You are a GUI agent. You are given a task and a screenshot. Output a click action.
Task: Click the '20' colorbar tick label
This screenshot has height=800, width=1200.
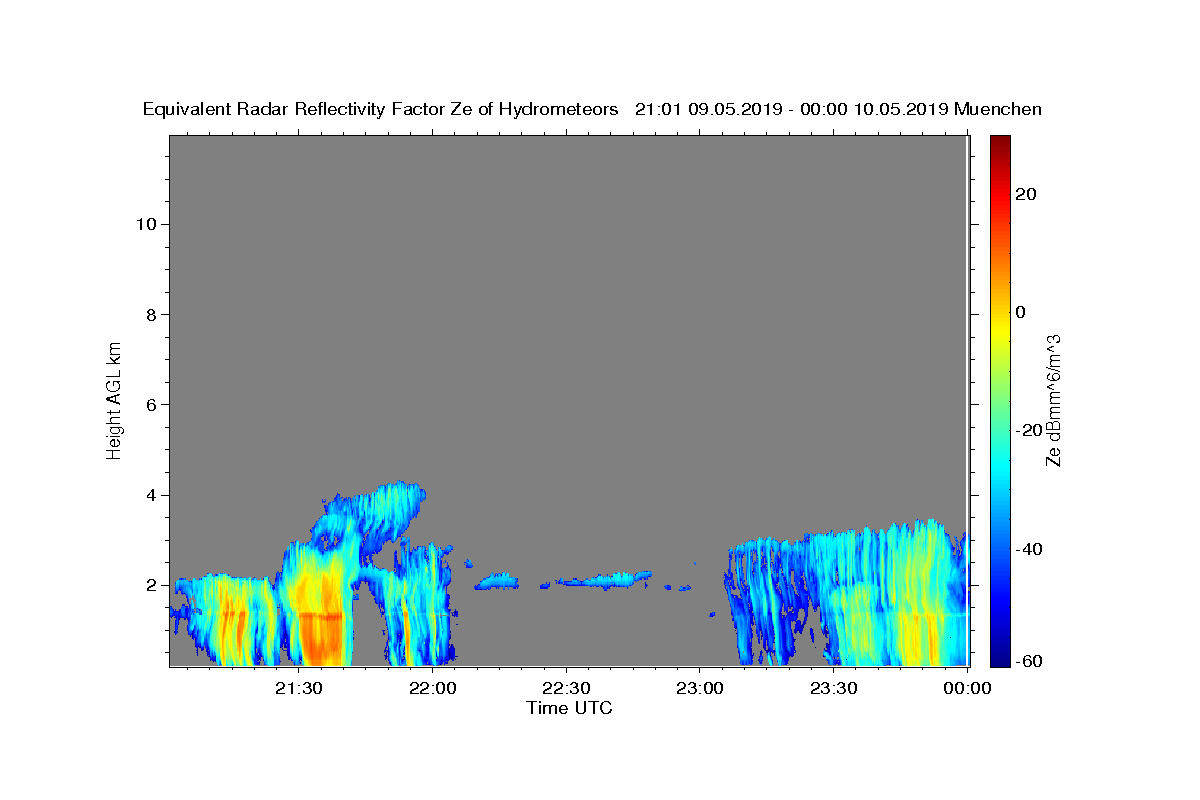(1025, 194)
